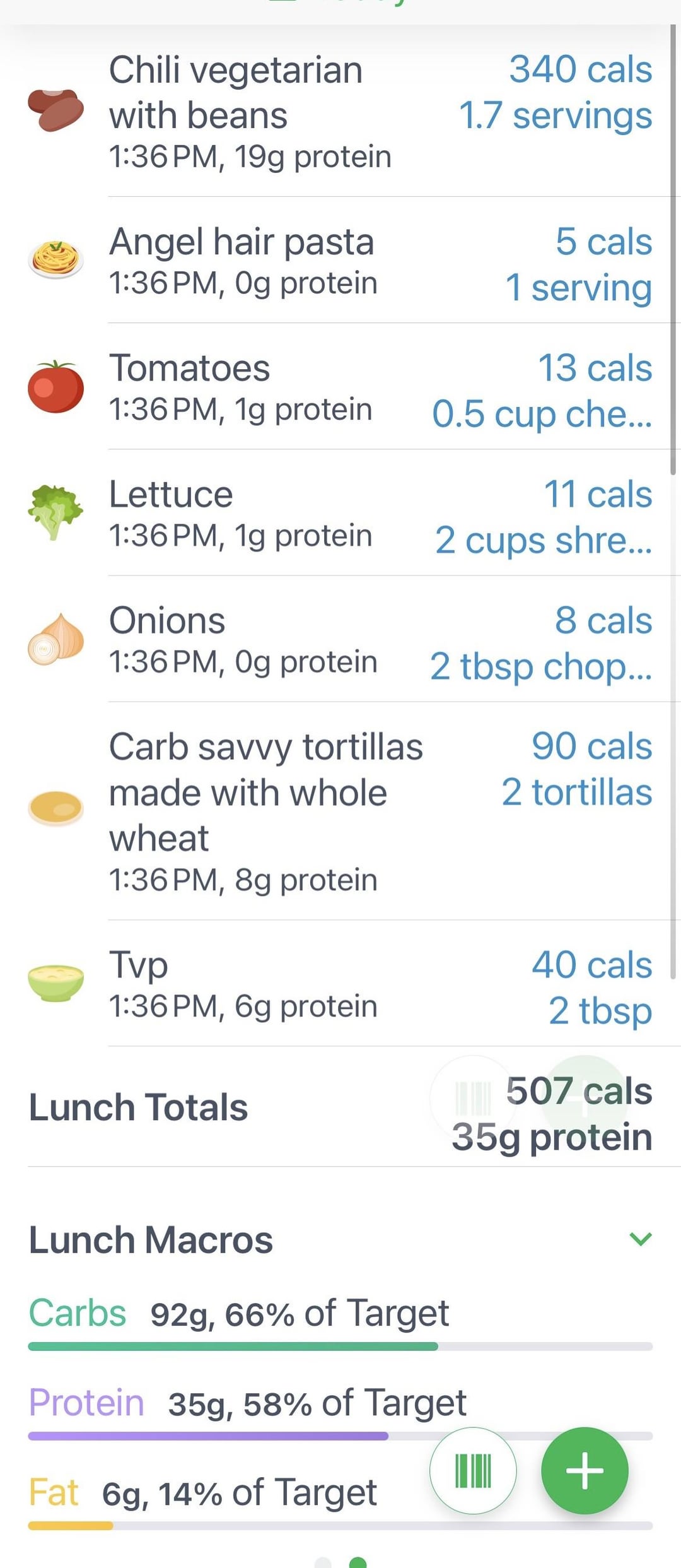
Task: Open the Carb savvy tortillas entry
Action: pyautogui.click(x=265, y=793)
